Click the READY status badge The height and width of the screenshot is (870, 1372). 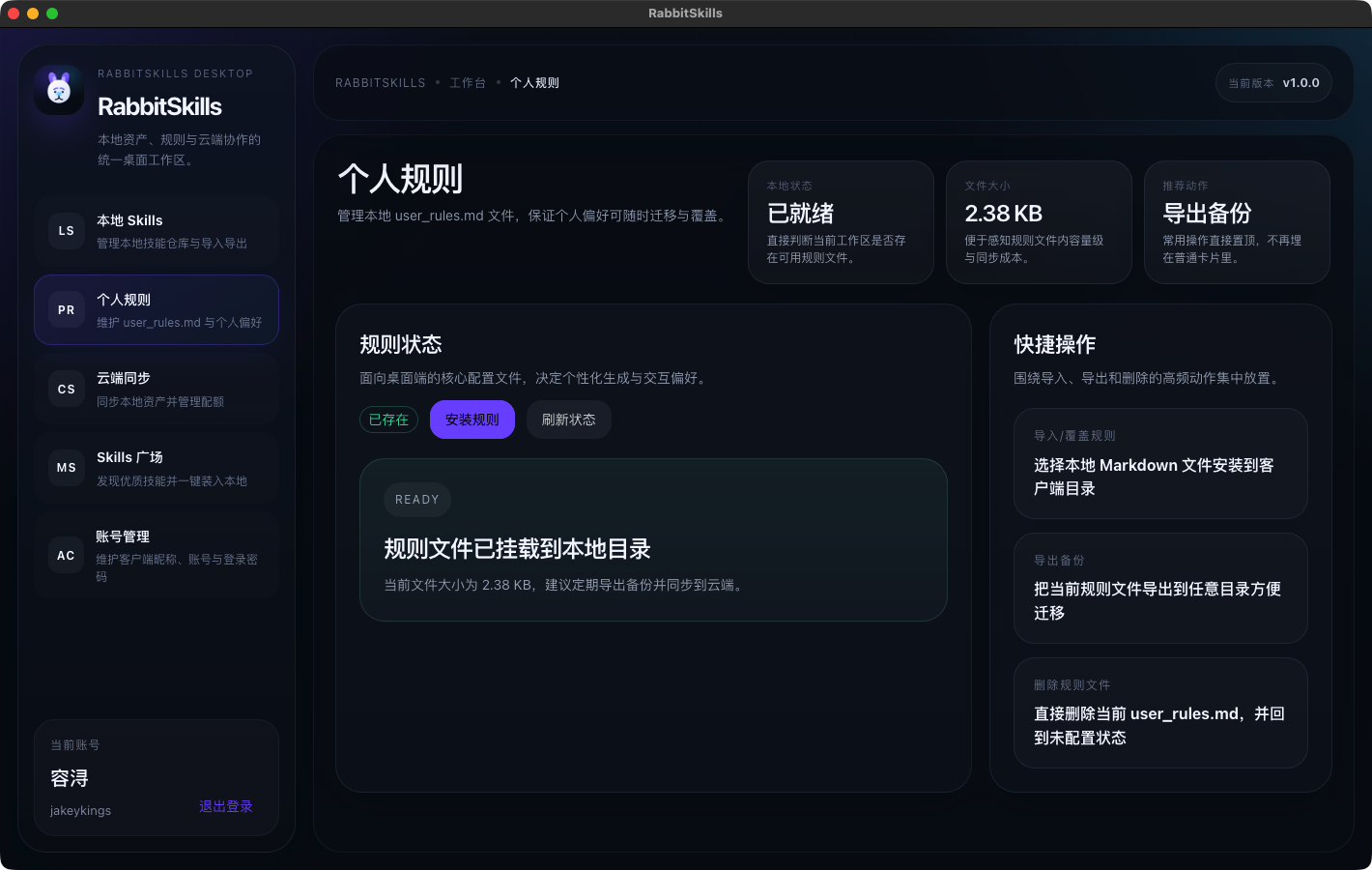tap(416, 499)
